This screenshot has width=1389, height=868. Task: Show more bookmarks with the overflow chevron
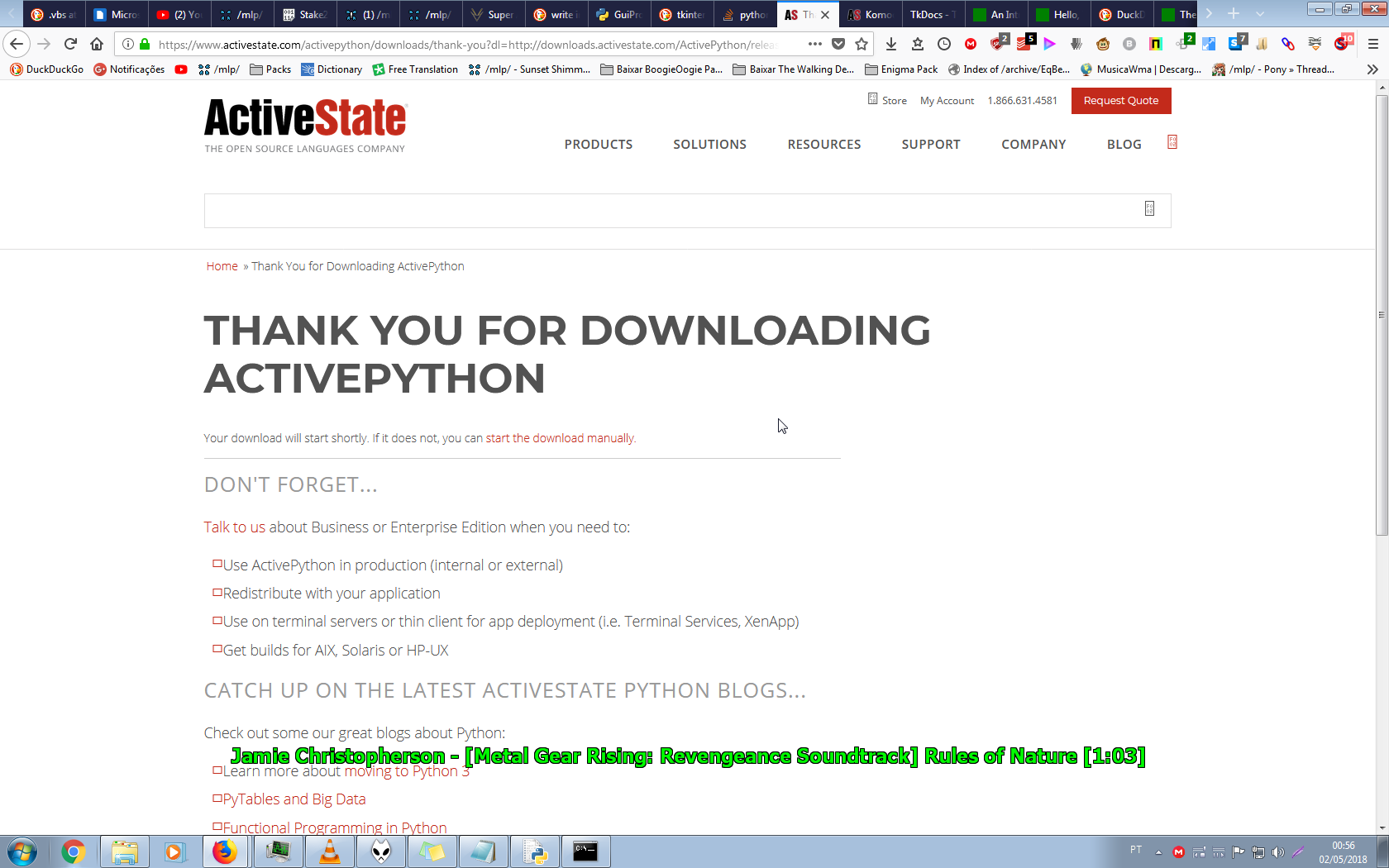pos(1372,69)
